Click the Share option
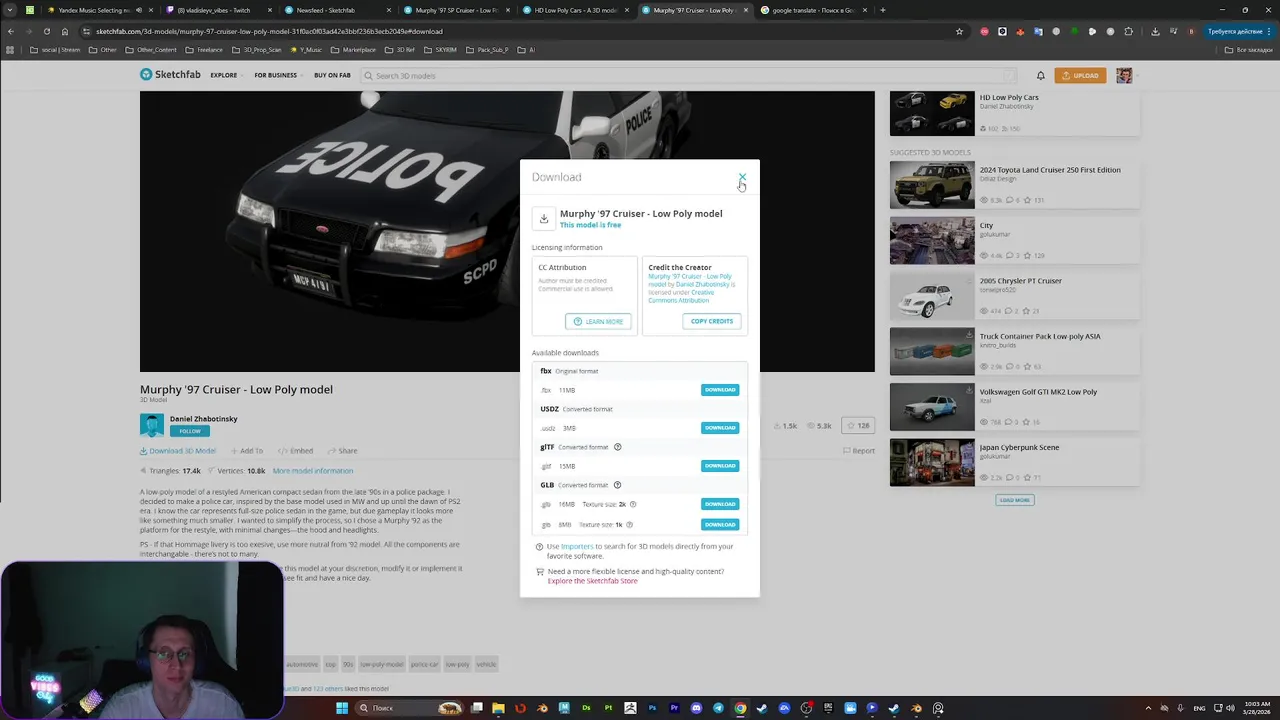The height and width of the screenshot is (720, 1280). tap(342, 451)
